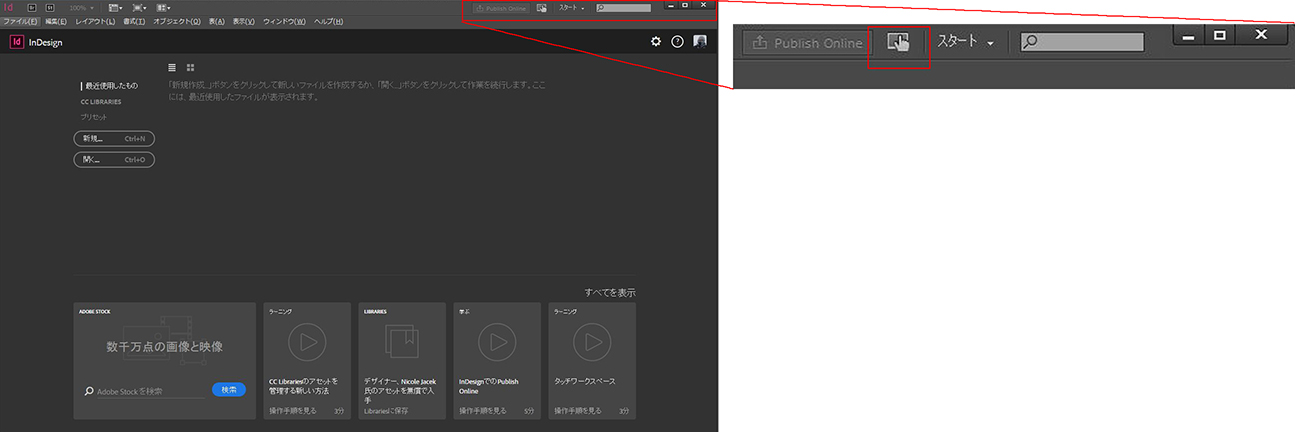The height and width of the screenshot is (432, 1295).
Task: Click the touch workspace icon in the enlarged inset
Action: tap(898, 42)
